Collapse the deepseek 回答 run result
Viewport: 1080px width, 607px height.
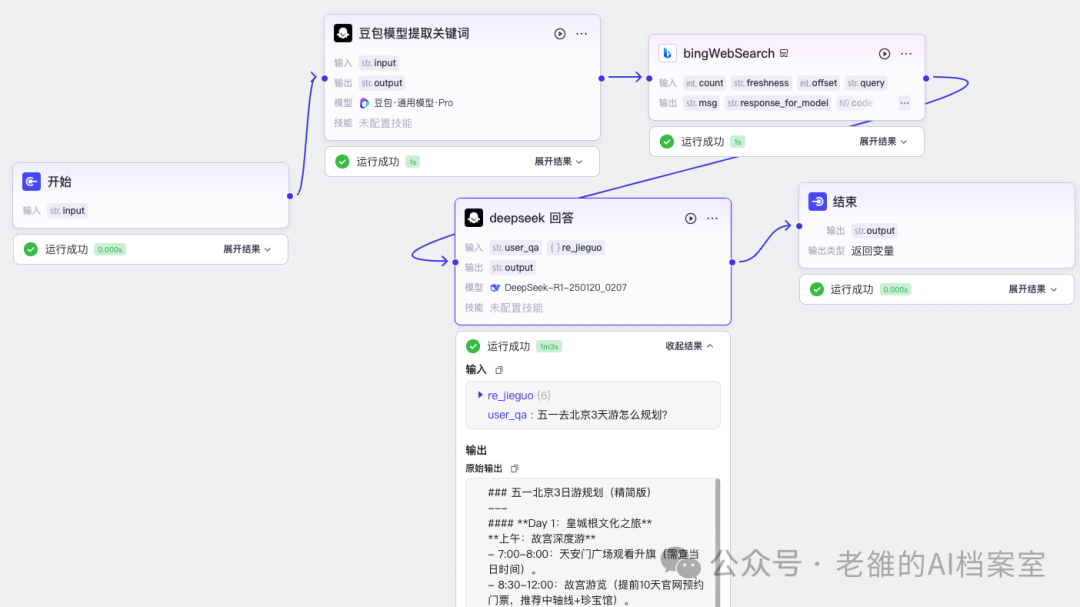pos(689,346)
